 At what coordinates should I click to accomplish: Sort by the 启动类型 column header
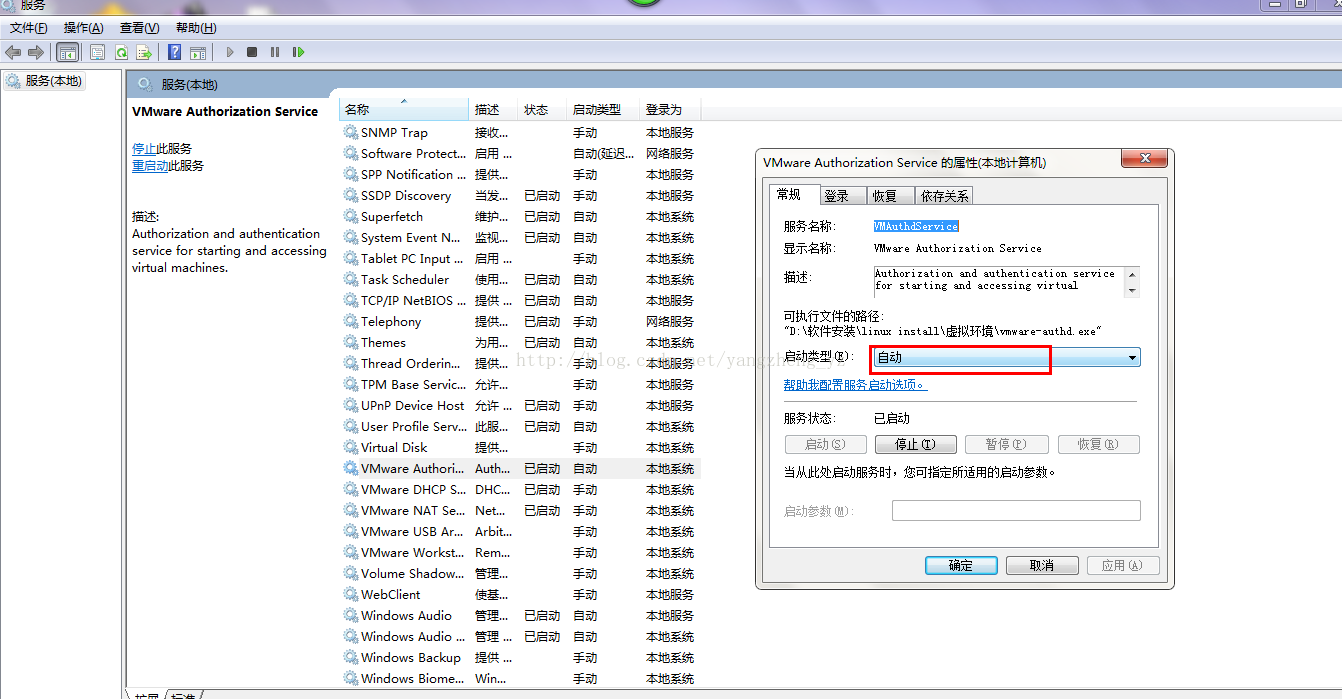pos(602,109)
